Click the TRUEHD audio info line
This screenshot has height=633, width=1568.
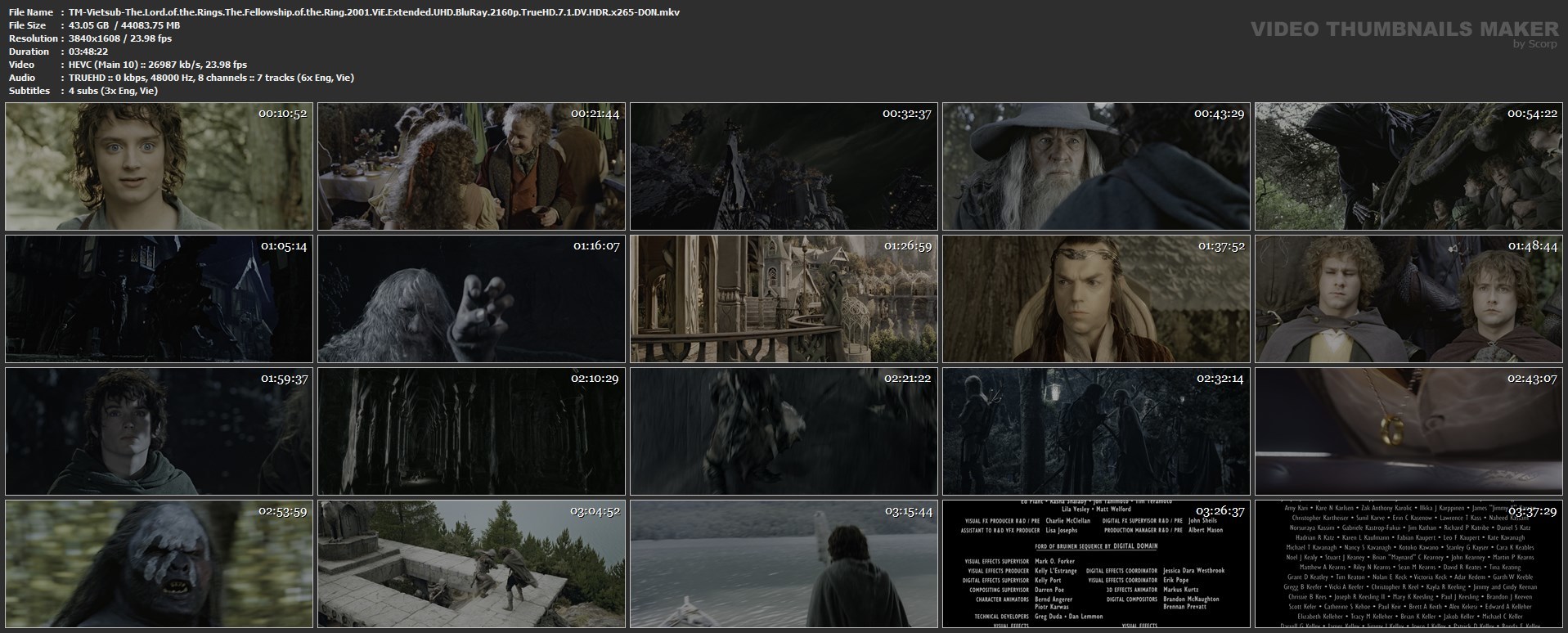pos(212,78)
